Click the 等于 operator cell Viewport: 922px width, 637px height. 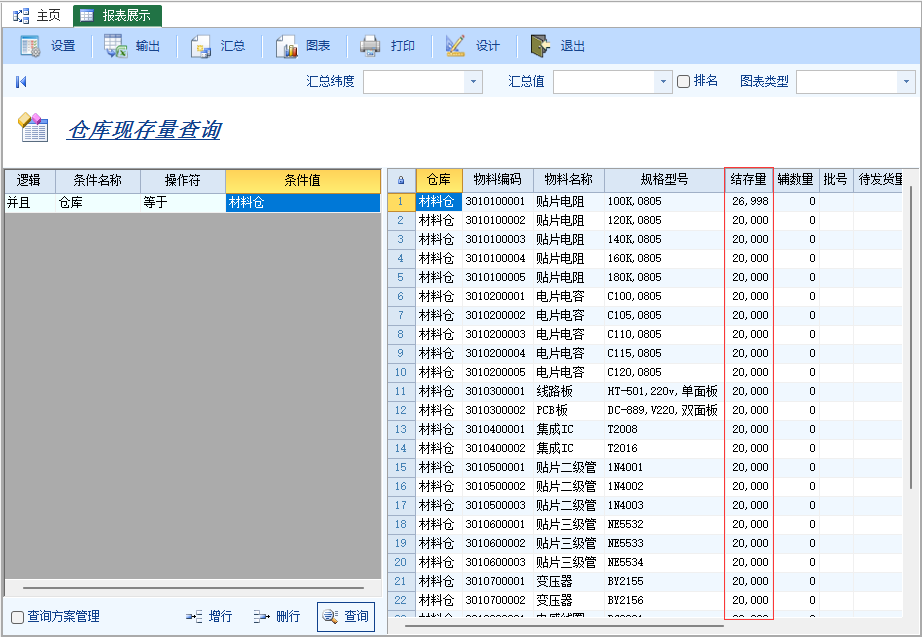click(183, 203)
